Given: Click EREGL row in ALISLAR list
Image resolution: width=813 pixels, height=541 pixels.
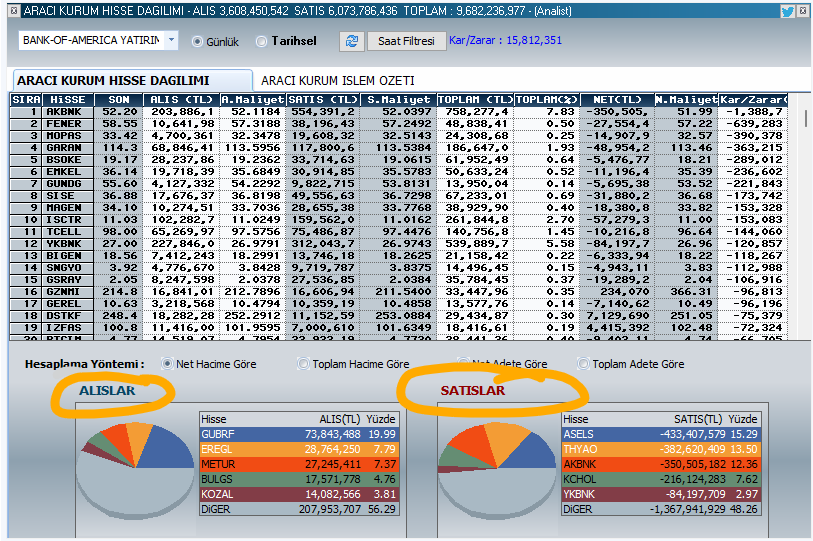Looking at the screenshot, I should 299,449.
